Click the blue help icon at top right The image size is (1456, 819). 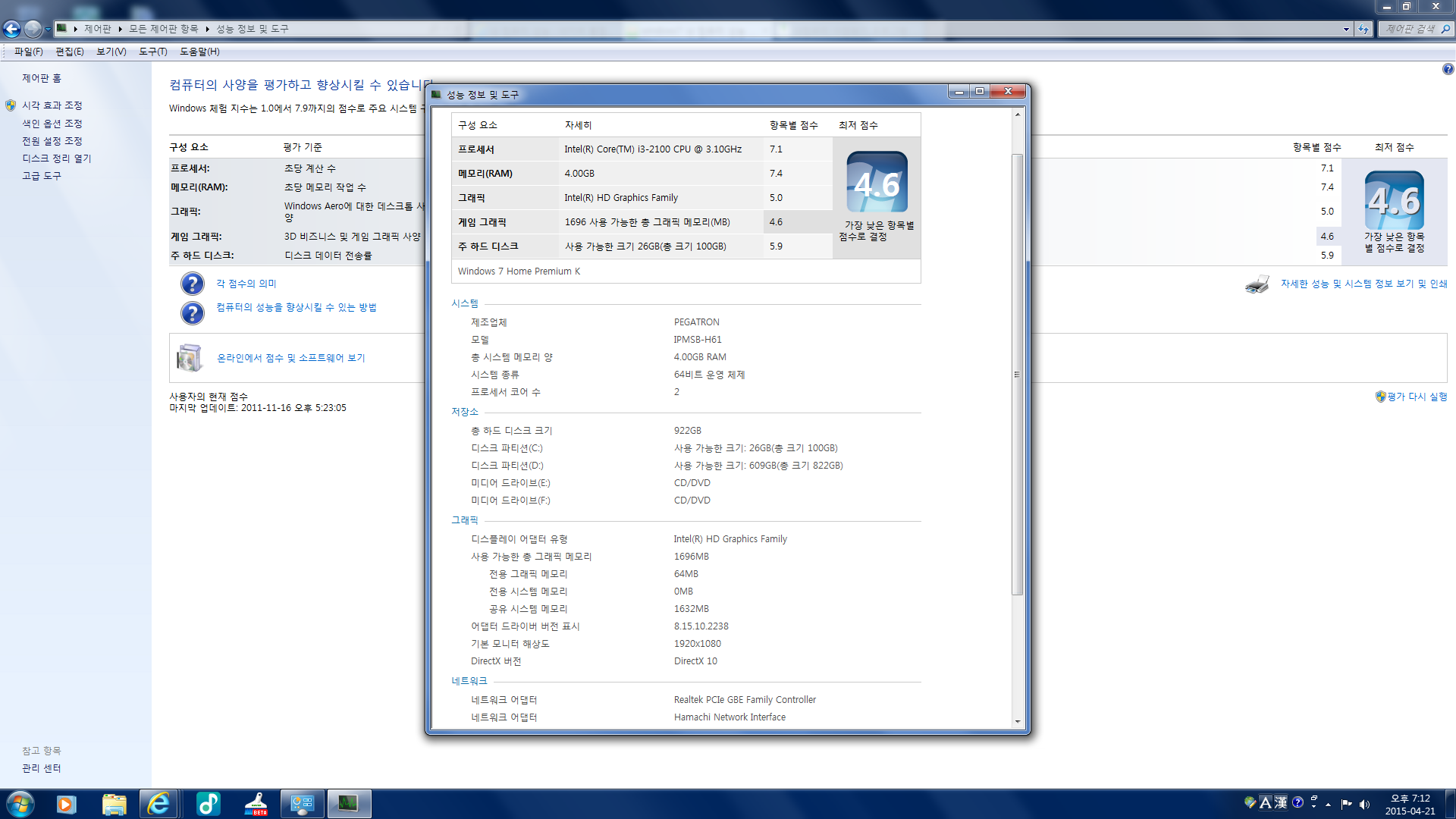coord(1448,69)
